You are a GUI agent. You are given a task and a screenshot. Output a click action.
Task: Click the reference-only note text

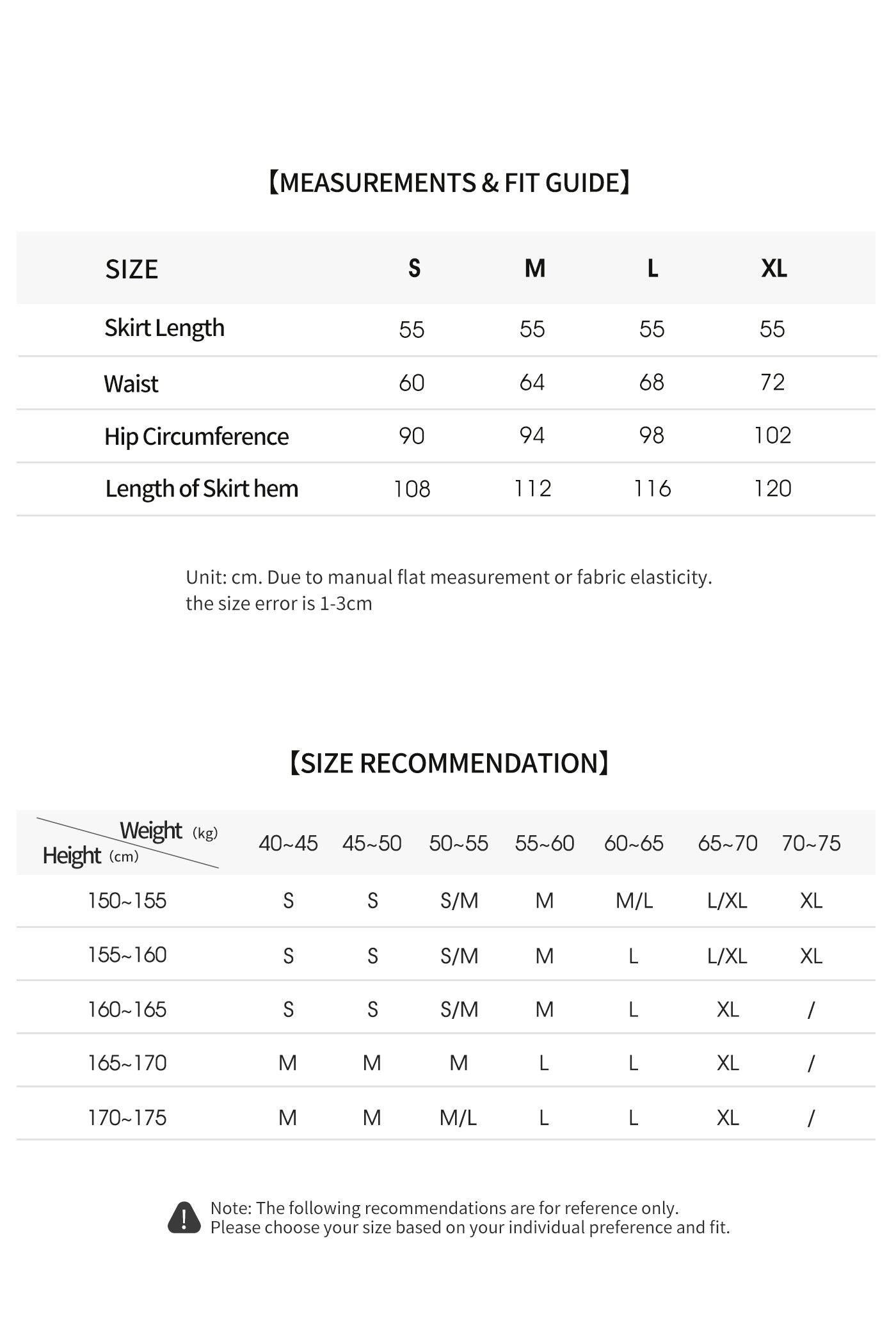pyautogui.click(x=470, y=1217)
